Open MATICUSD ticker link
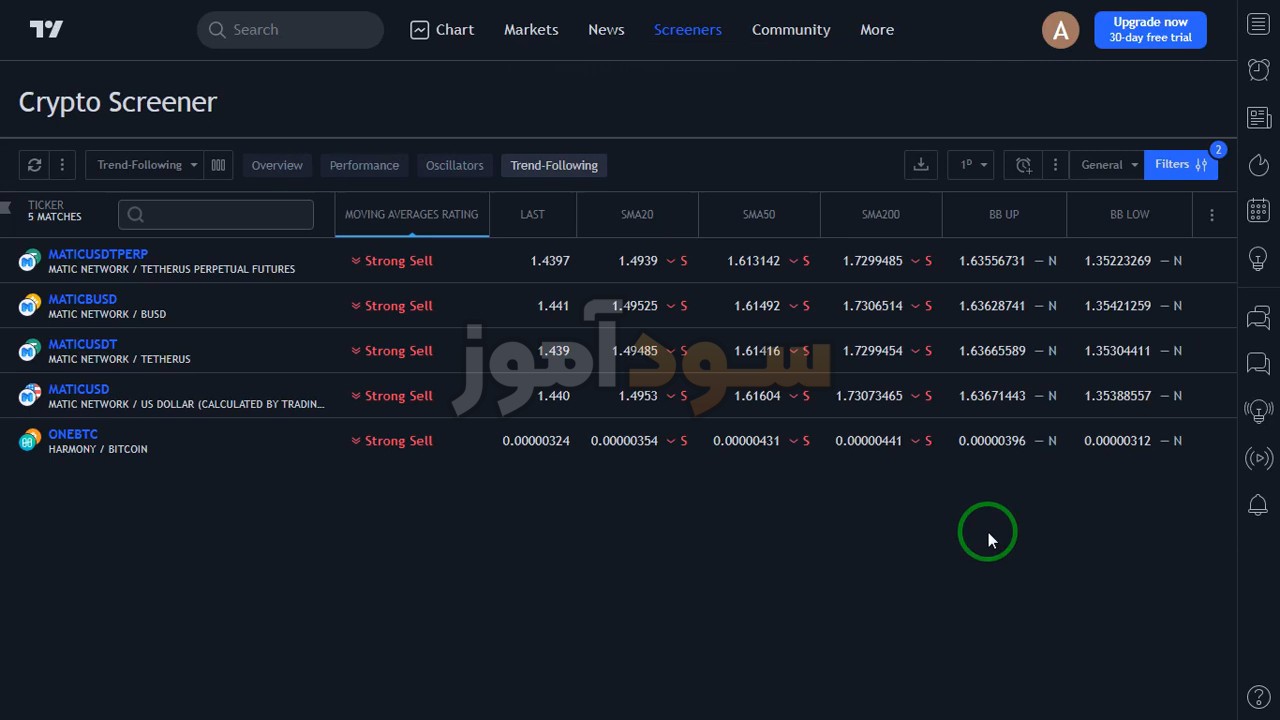Image resolution: width=1280 pixels, height=720 pixels. coord(78,389)
